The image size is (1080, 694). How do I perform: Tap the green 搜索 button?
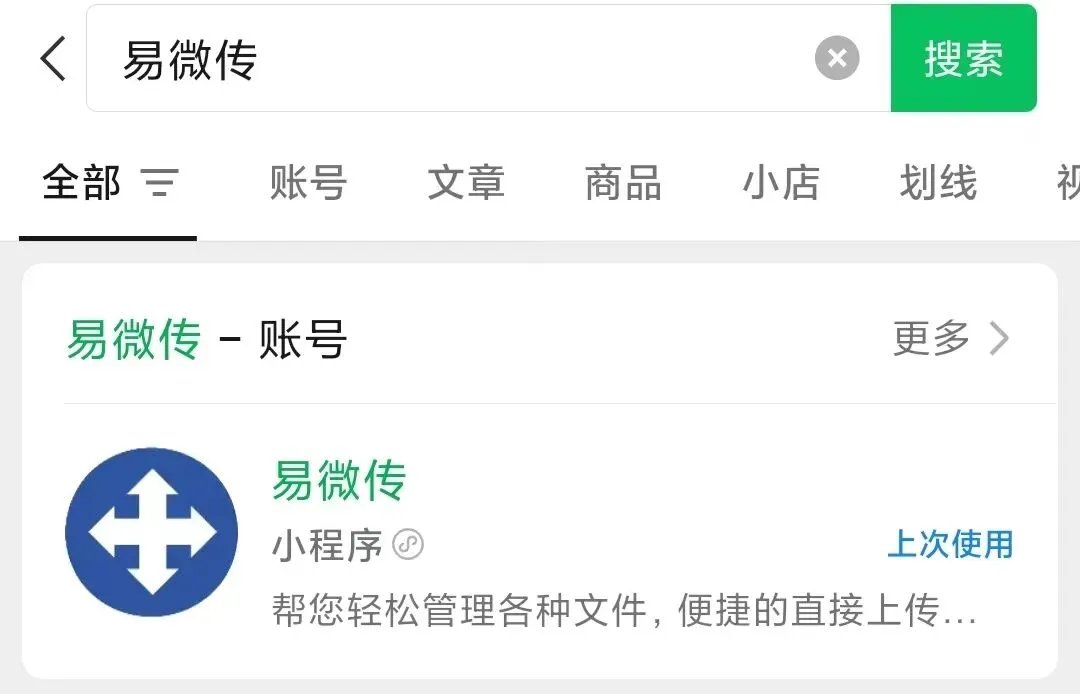tap(964, 58)
